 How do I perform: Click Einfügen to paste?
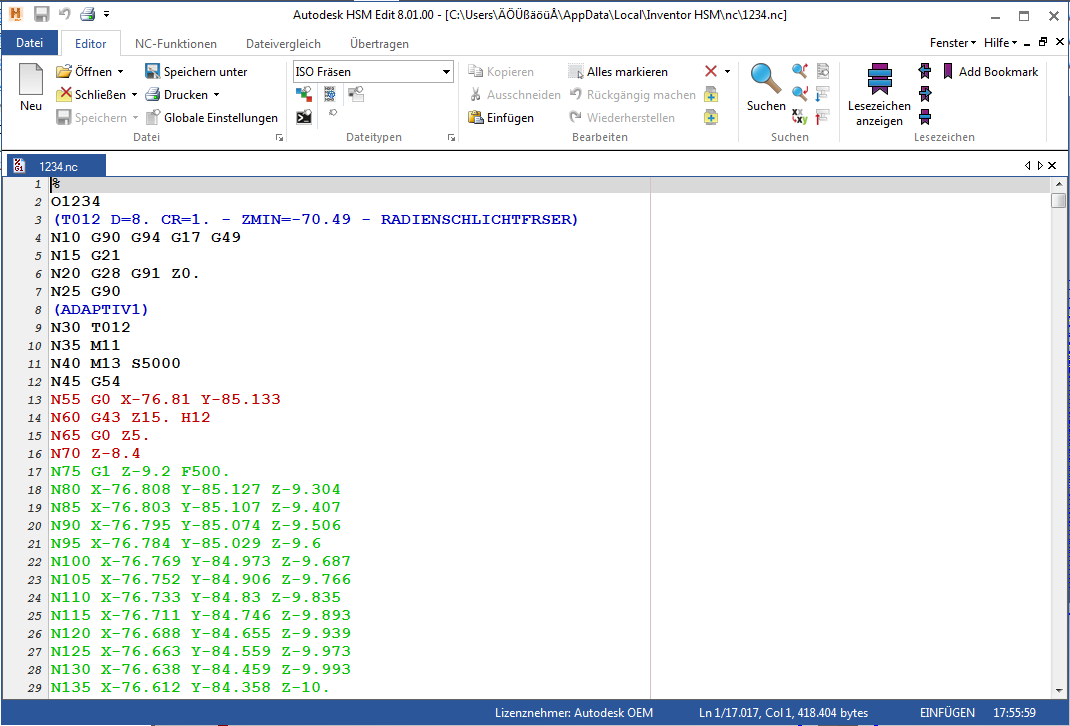(501, 117)
